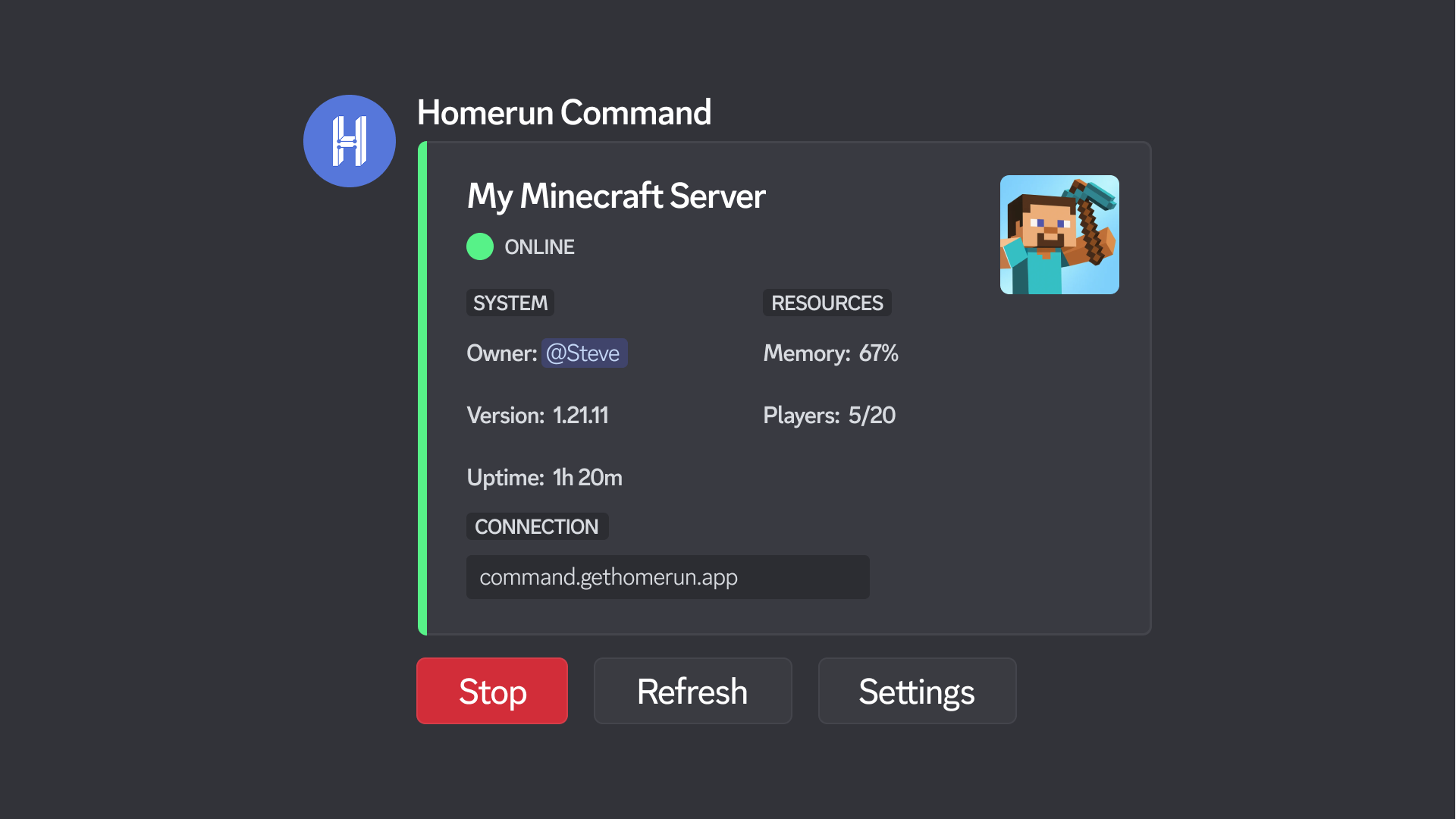The height and width of the screenshot is (819, 1456).
Task: Click the Players 5/20 count
Action: point(871,415)
